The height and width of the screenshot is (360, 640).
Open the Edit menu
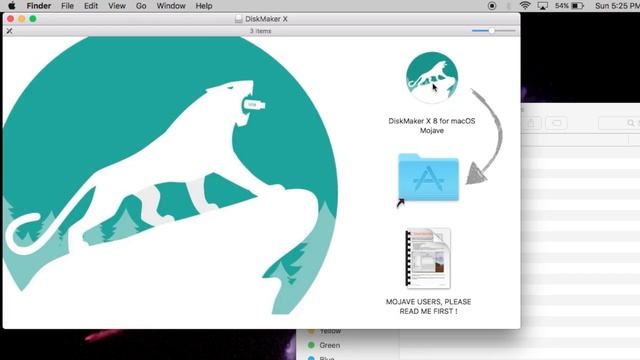click(91, 6)
